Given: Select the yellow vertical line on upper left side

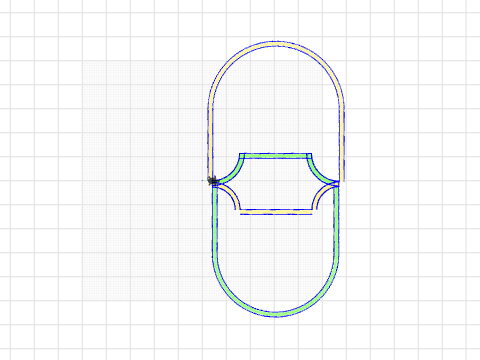Looking at the screenshot, I should pyautogui.click(x=210, y=143).
